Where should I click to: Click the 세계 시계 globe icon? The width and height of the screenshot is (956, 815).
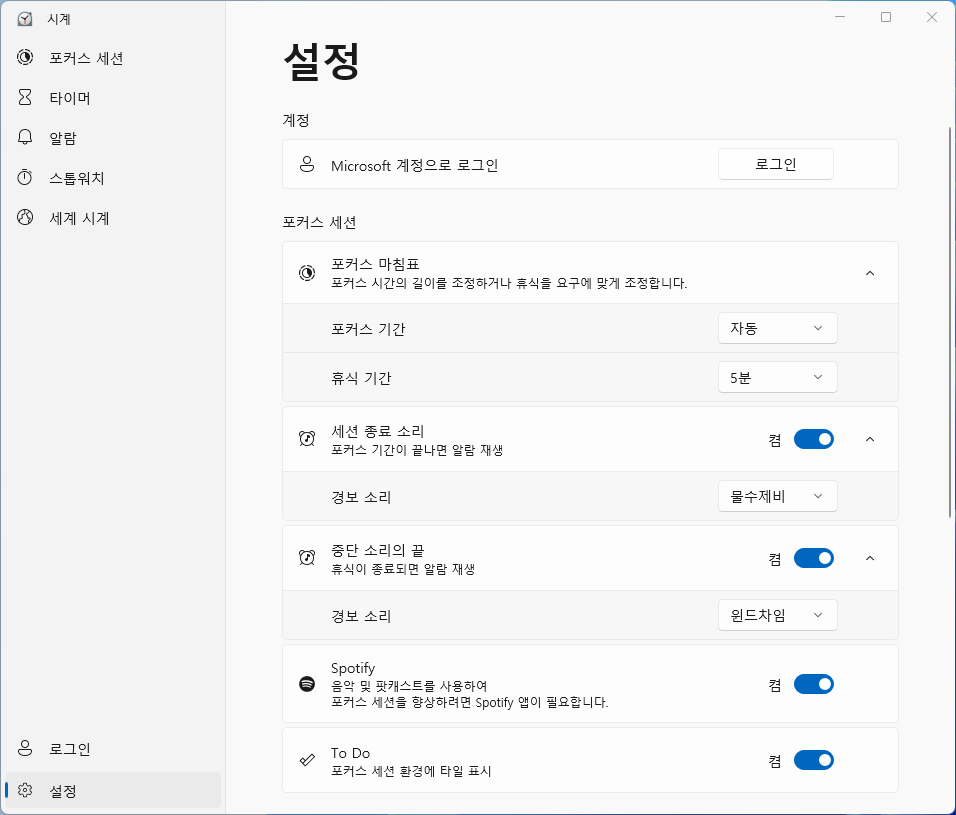[25, 217]
